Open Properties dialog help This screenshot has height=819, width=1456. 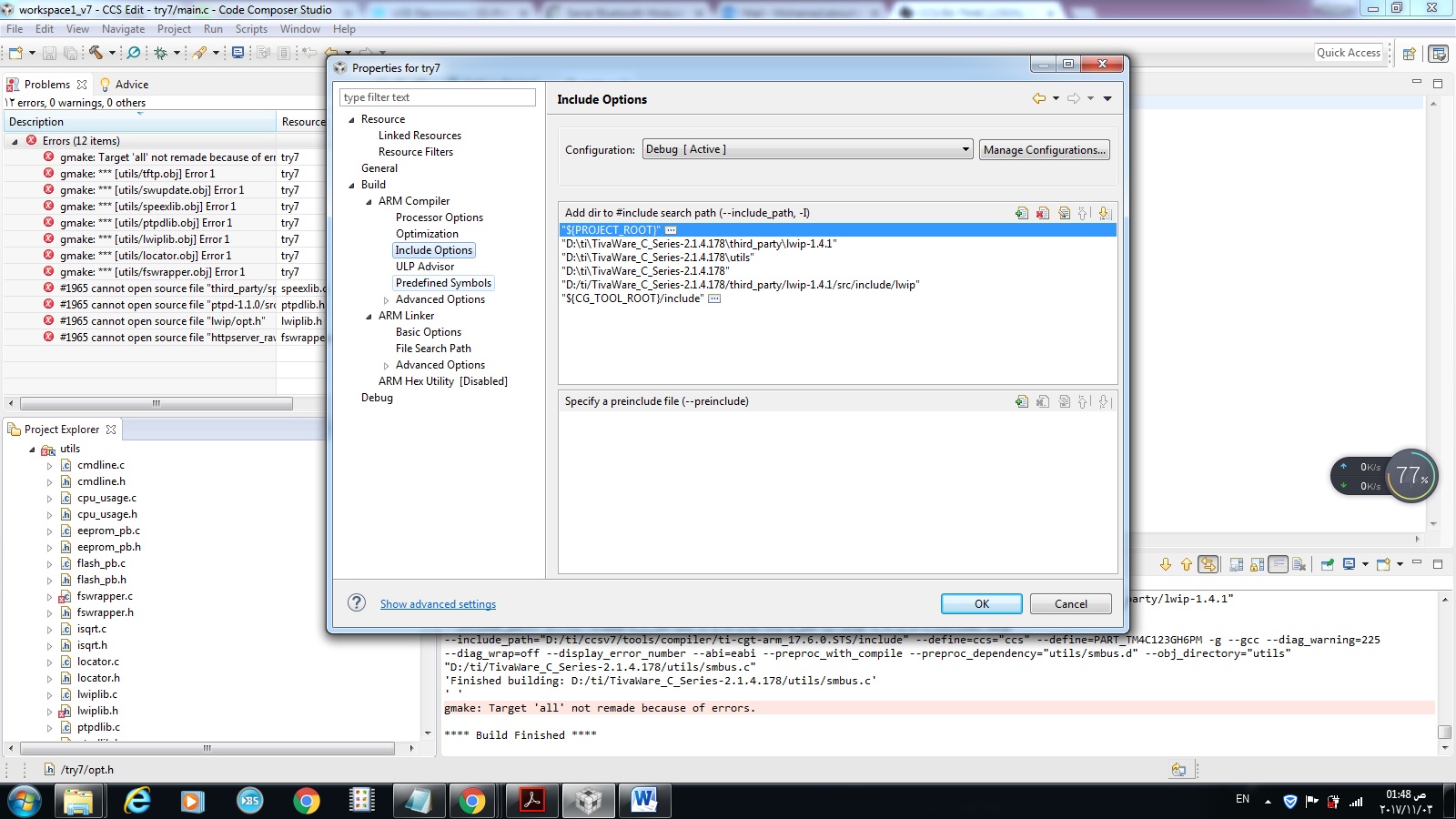[358, 602]
